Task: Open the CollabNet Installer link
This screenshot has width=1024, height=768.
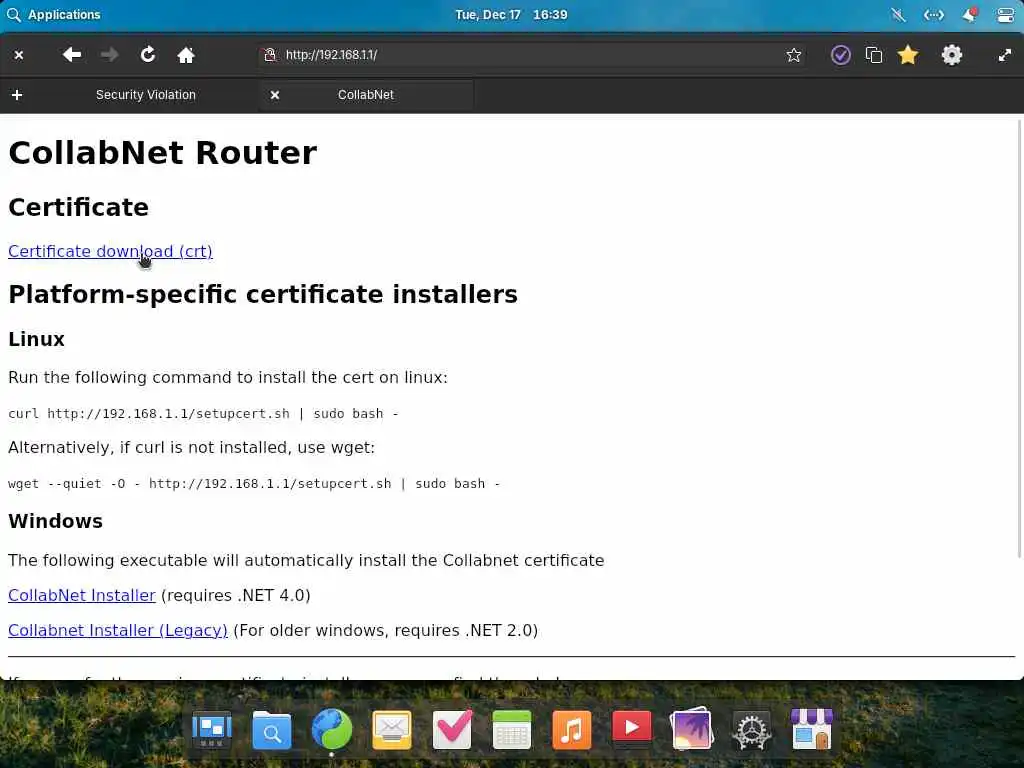Action: pos(82,596)
